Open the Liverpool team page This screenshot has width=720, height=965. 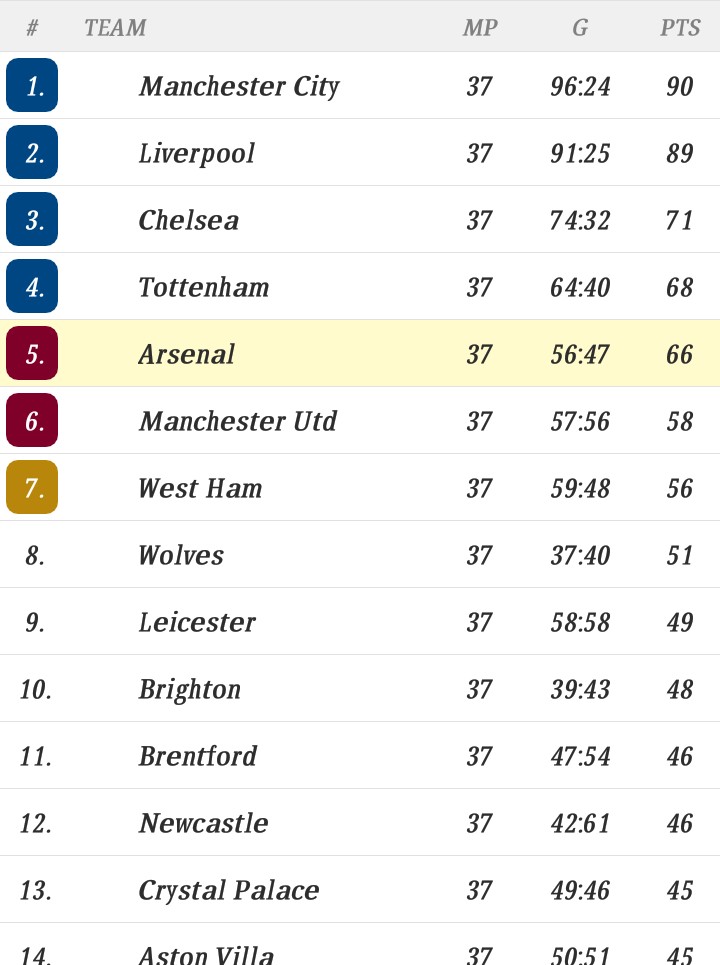(x=196, y=154)
